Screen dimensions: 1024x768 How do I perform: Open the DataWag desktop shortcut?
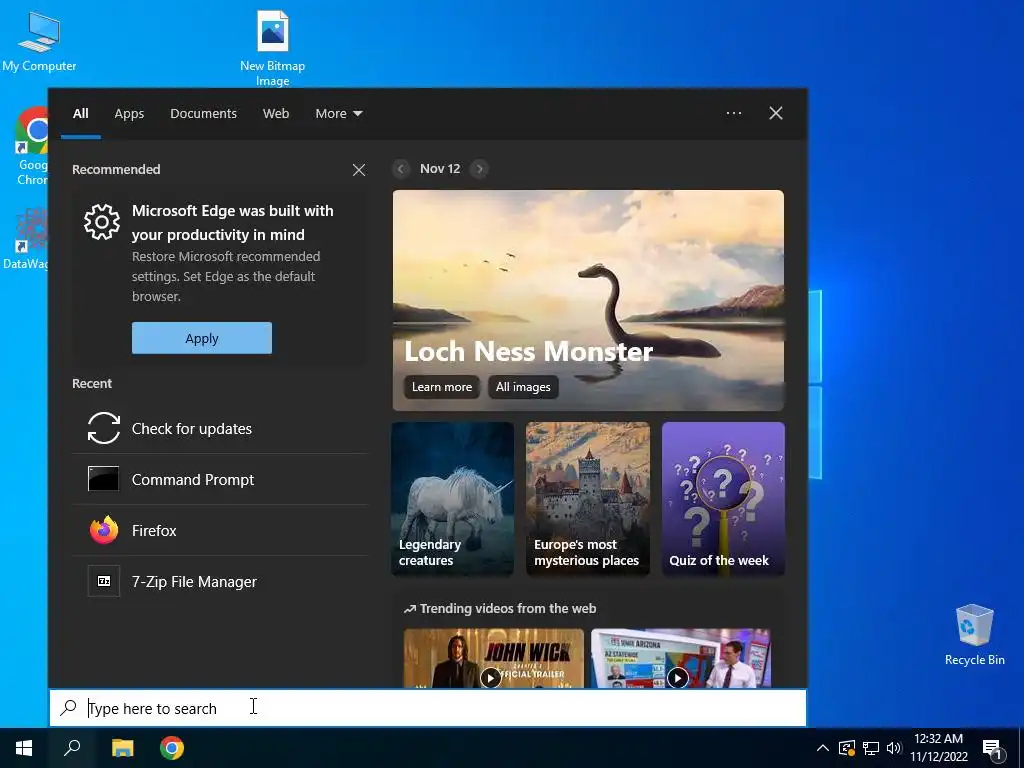tap(26, 238)
